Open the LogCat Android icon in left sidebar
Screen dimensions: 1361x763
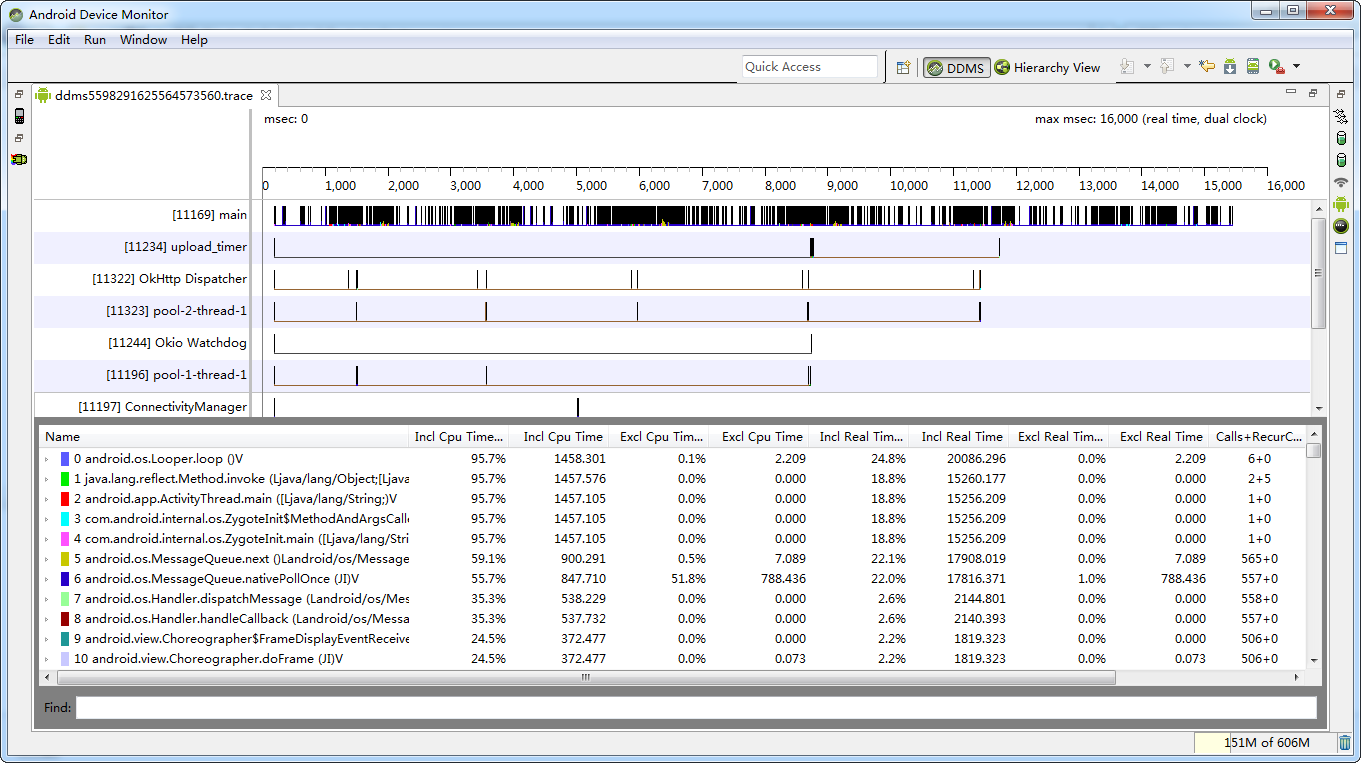click(19, 160)
